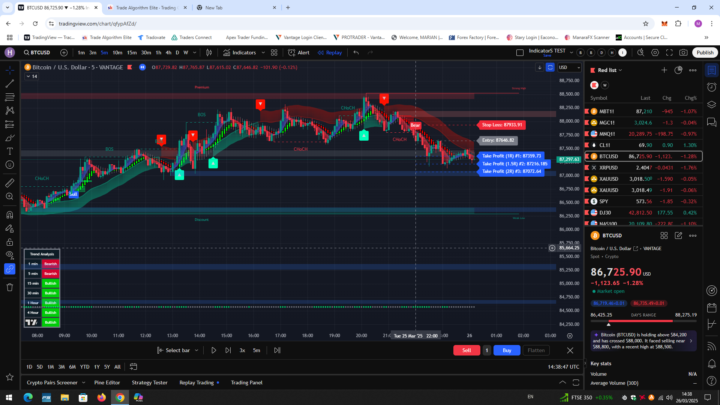Collapse the bottom panel chevron
The height and width of the screenshot is (405, 720).
[x=562, y=382]
